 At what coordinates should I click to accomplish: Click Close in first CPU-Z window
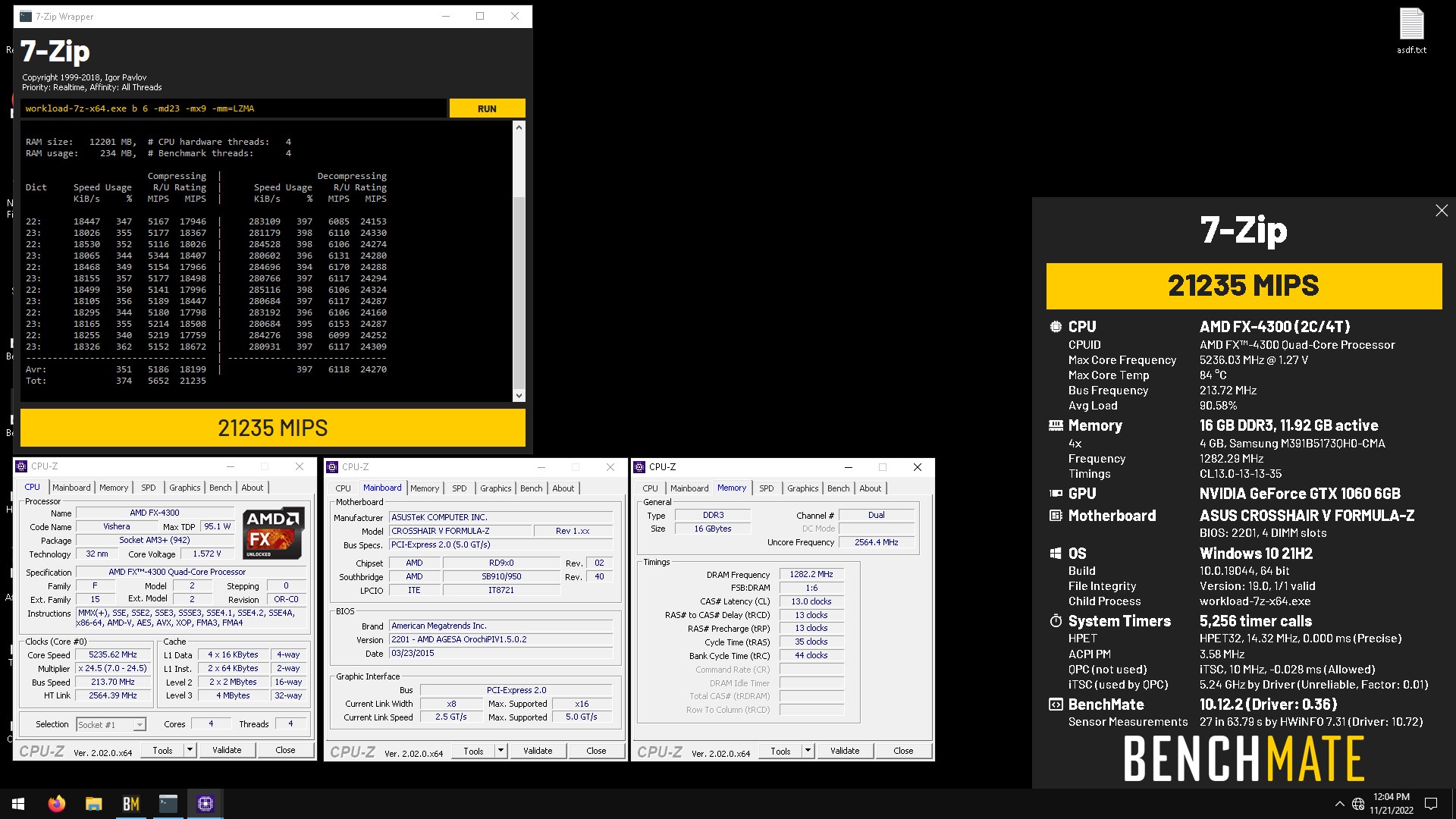tap(286, 750)
